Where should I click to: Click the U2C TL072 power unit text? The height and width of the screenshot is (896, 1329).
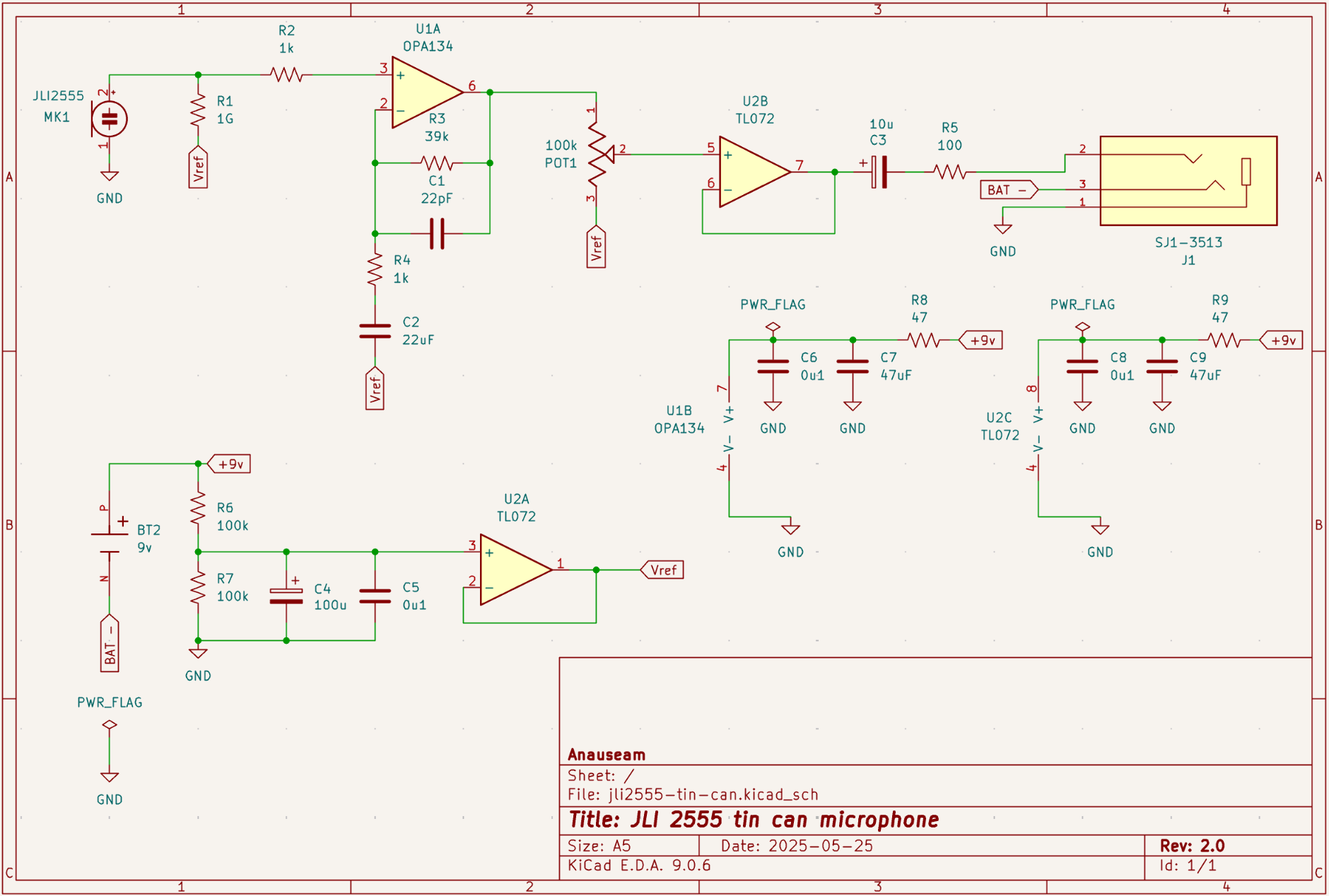[1000, 426]
